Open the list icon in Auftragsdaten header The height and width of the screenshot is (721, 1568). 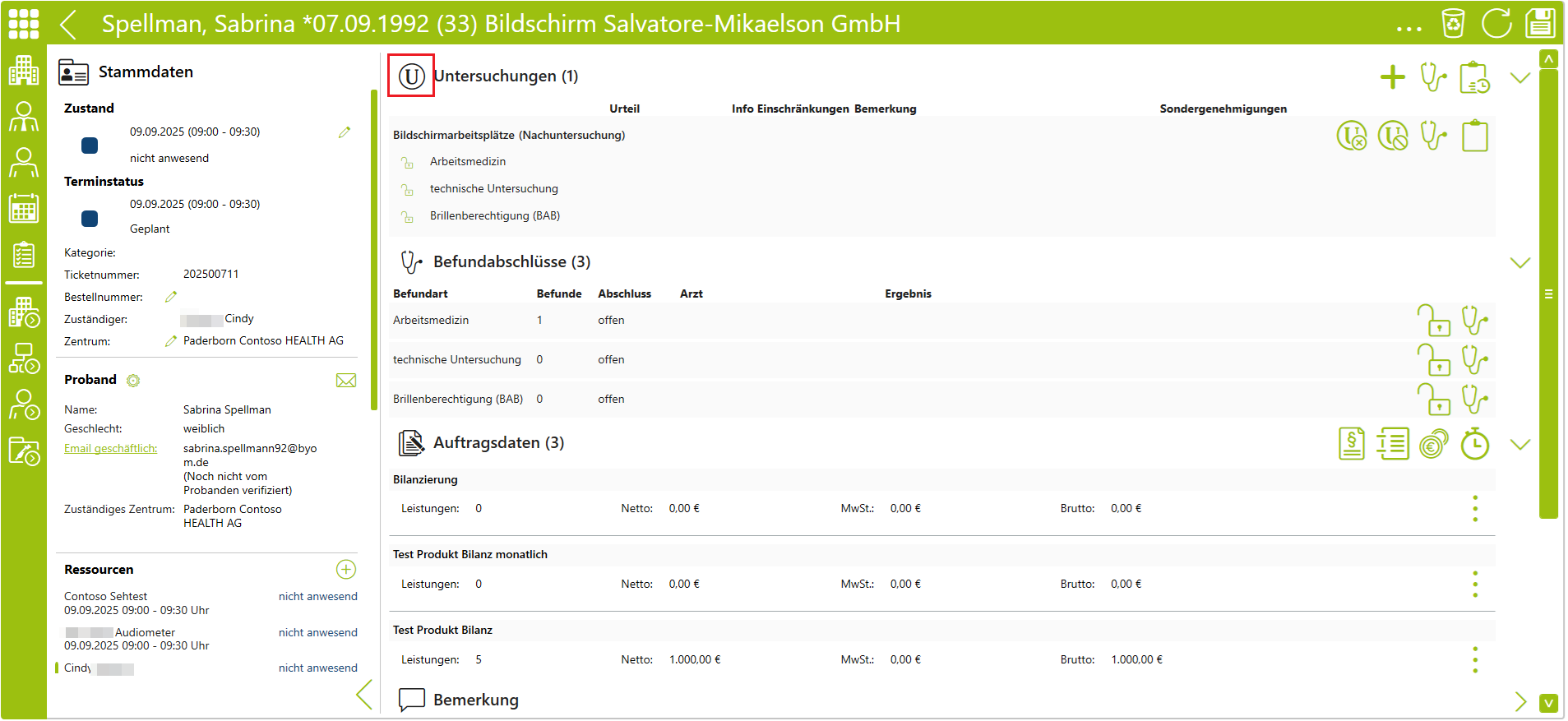(x=1393, y=444)
